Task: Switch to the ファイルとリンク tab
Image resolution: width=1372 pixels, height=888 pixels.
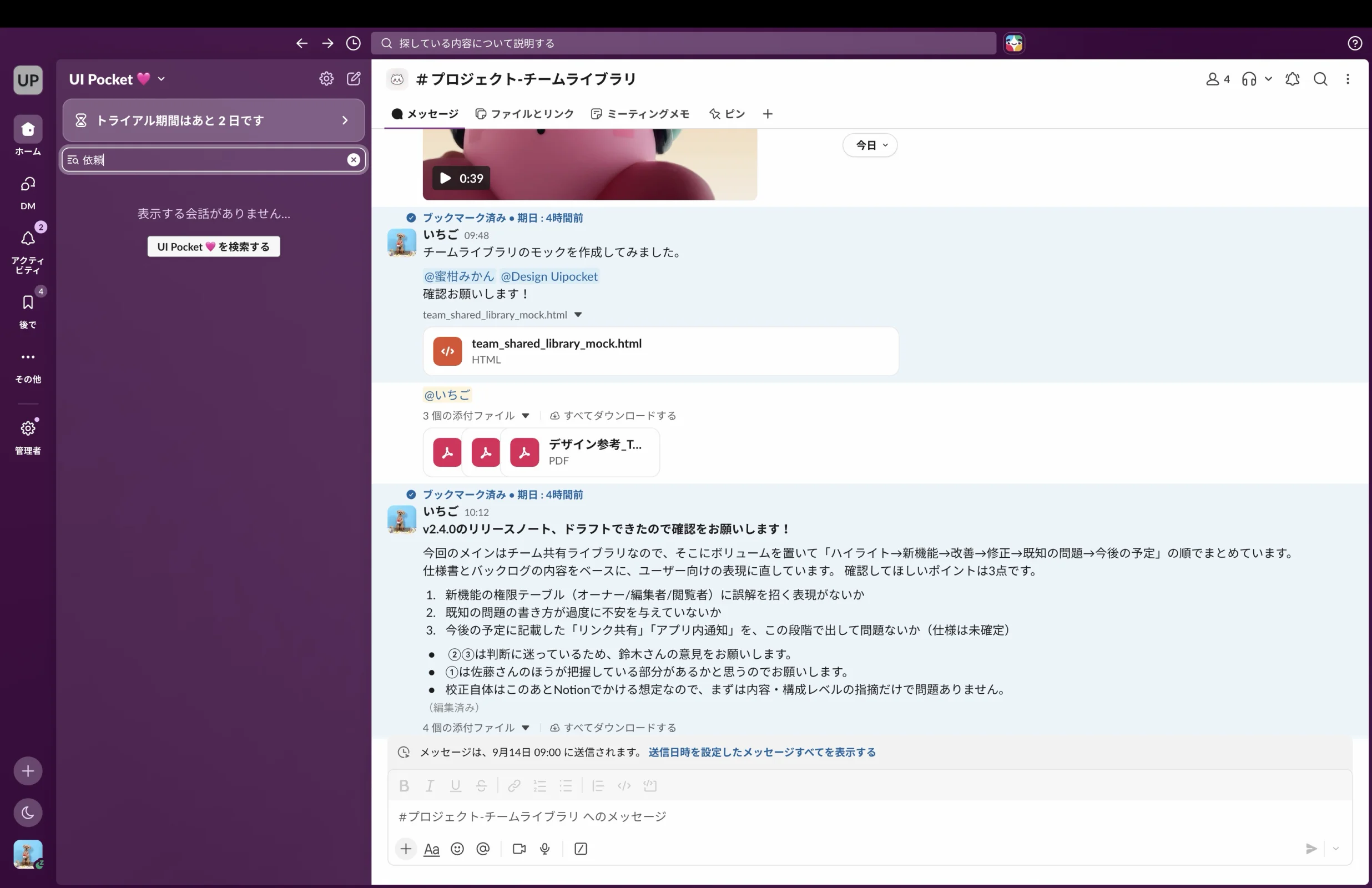Action: (524, 114)
